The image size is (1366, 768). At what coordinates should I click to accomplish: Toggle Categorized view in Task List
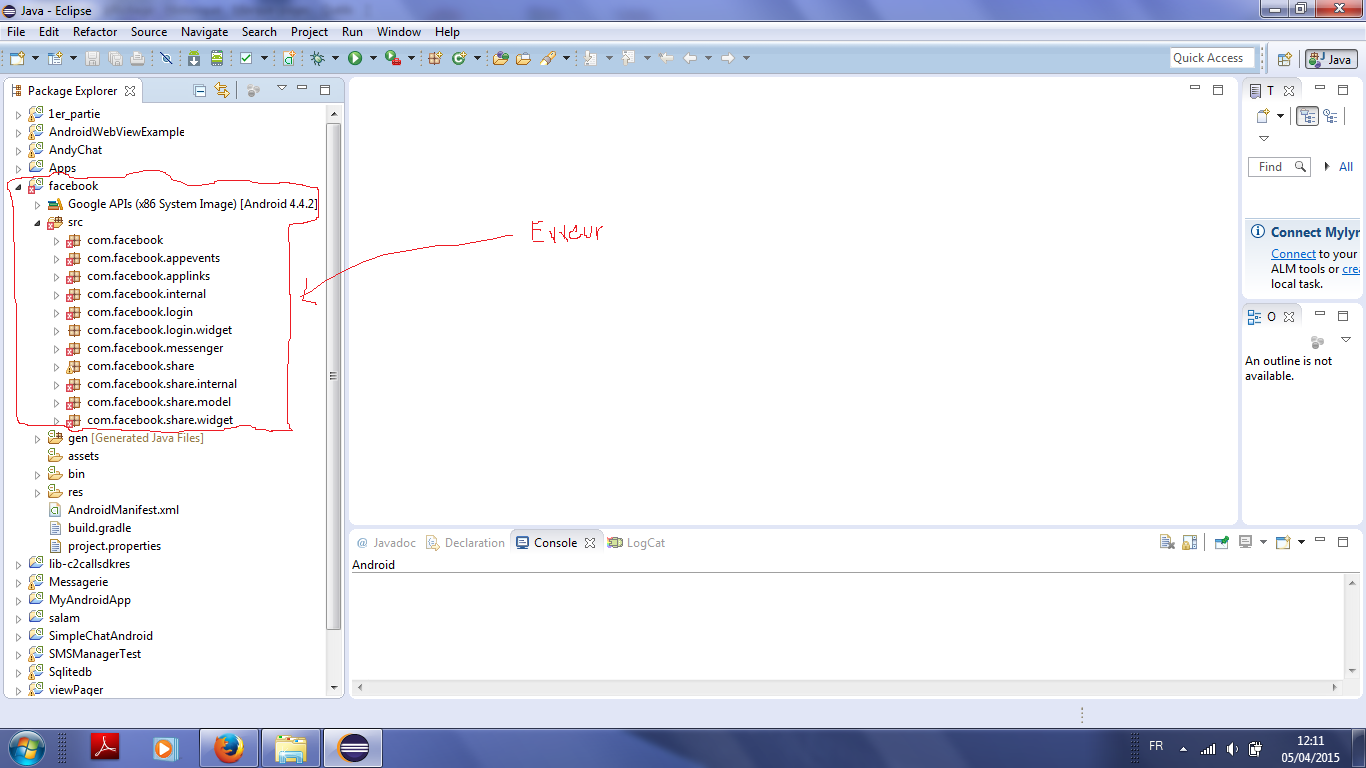click(x=1308, y=116)
